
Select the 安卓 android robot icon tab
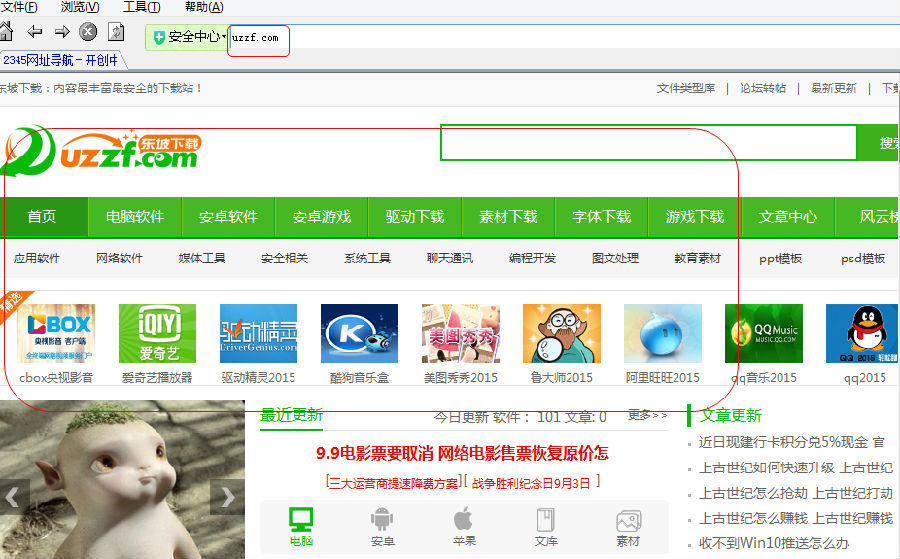click(382, 526)
